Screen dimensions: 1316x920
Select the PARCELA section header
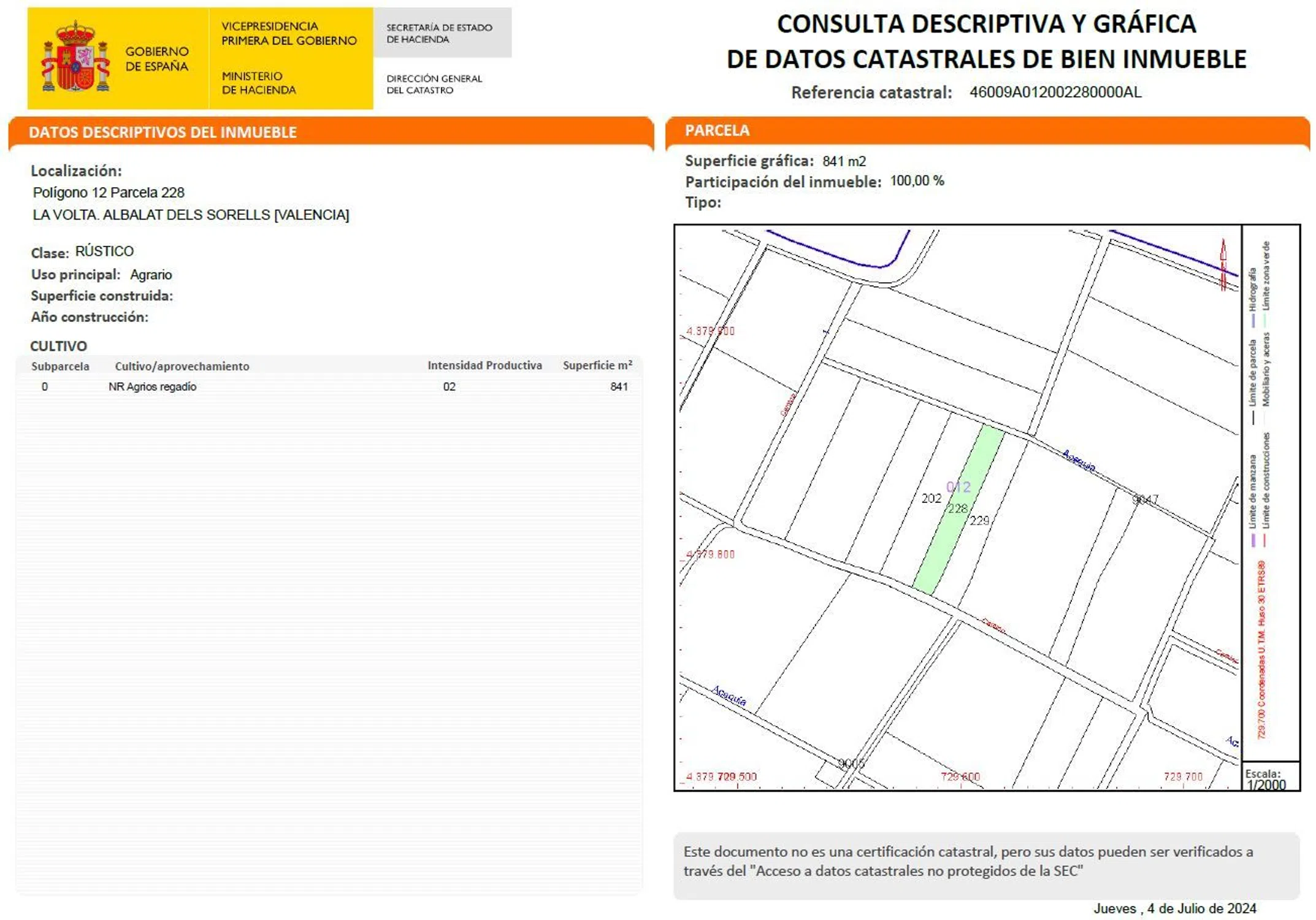pos(717,131)
